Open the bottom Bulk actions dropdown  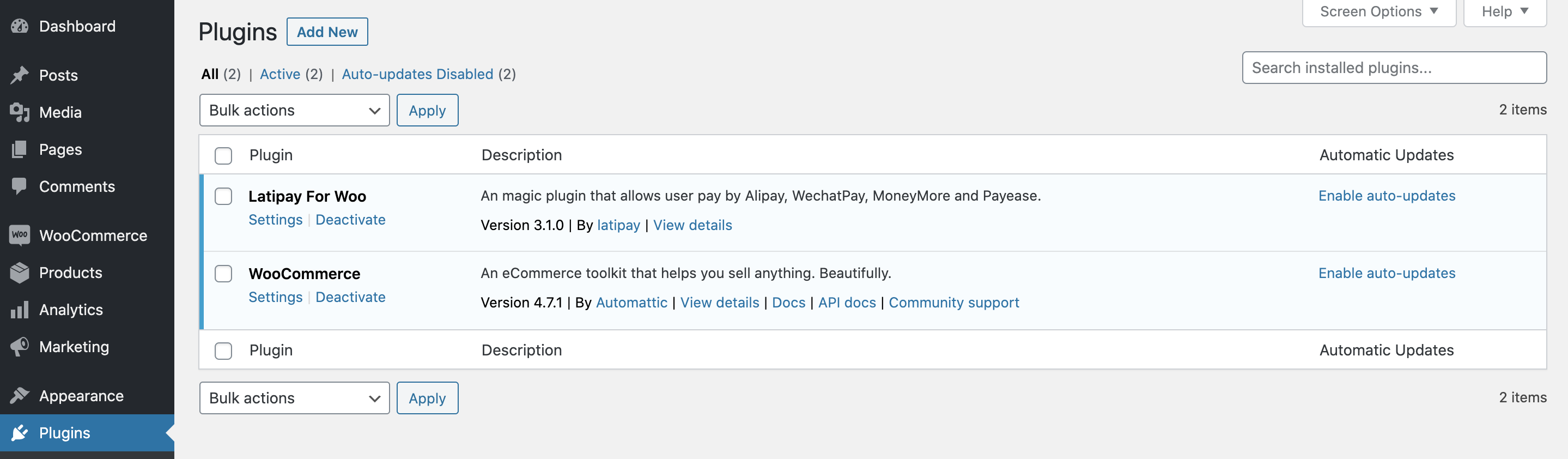tap(295, 398)
